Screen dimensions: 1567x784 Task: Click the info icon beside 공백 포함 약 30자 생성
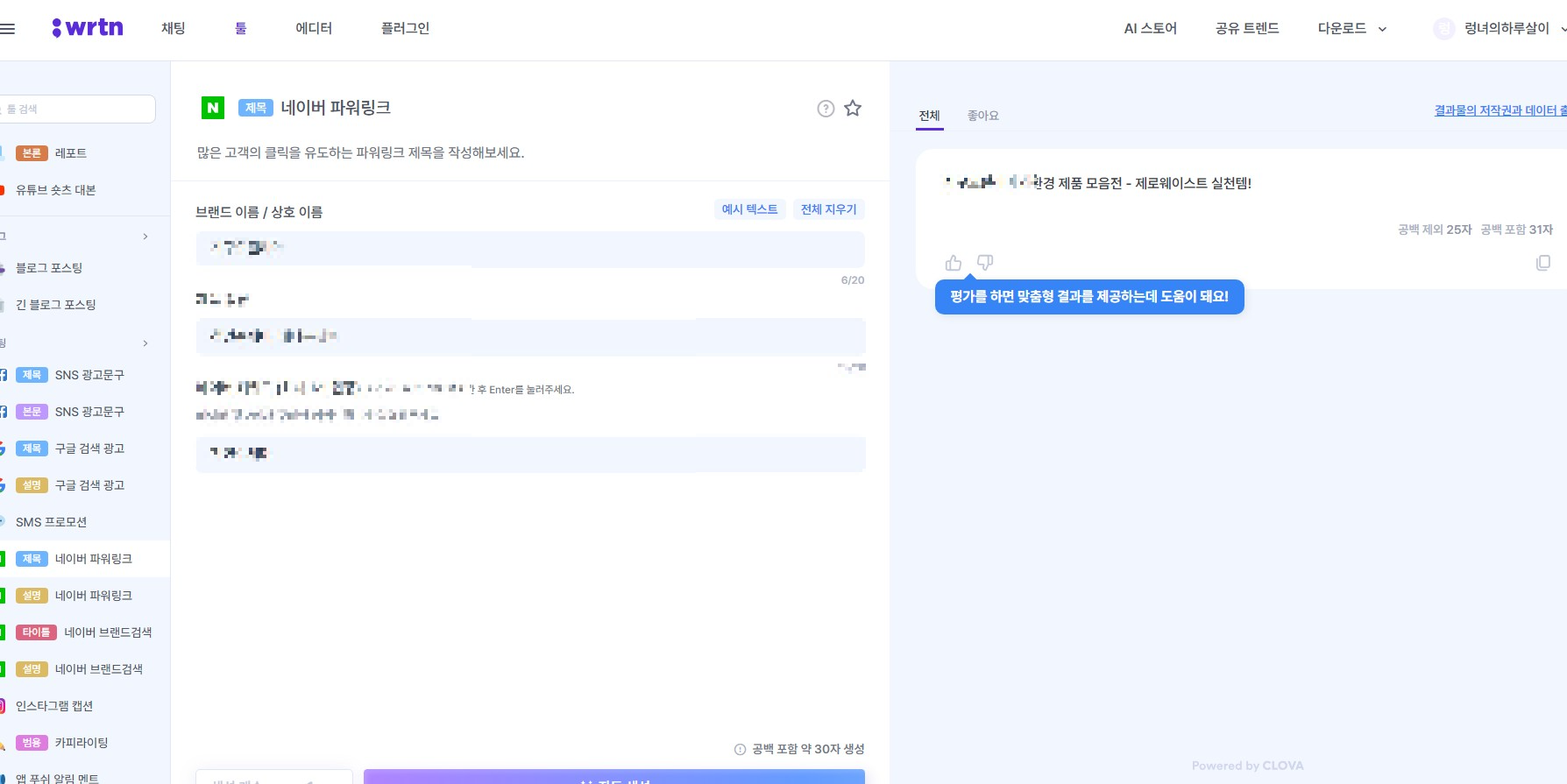[x=740, y=750]
